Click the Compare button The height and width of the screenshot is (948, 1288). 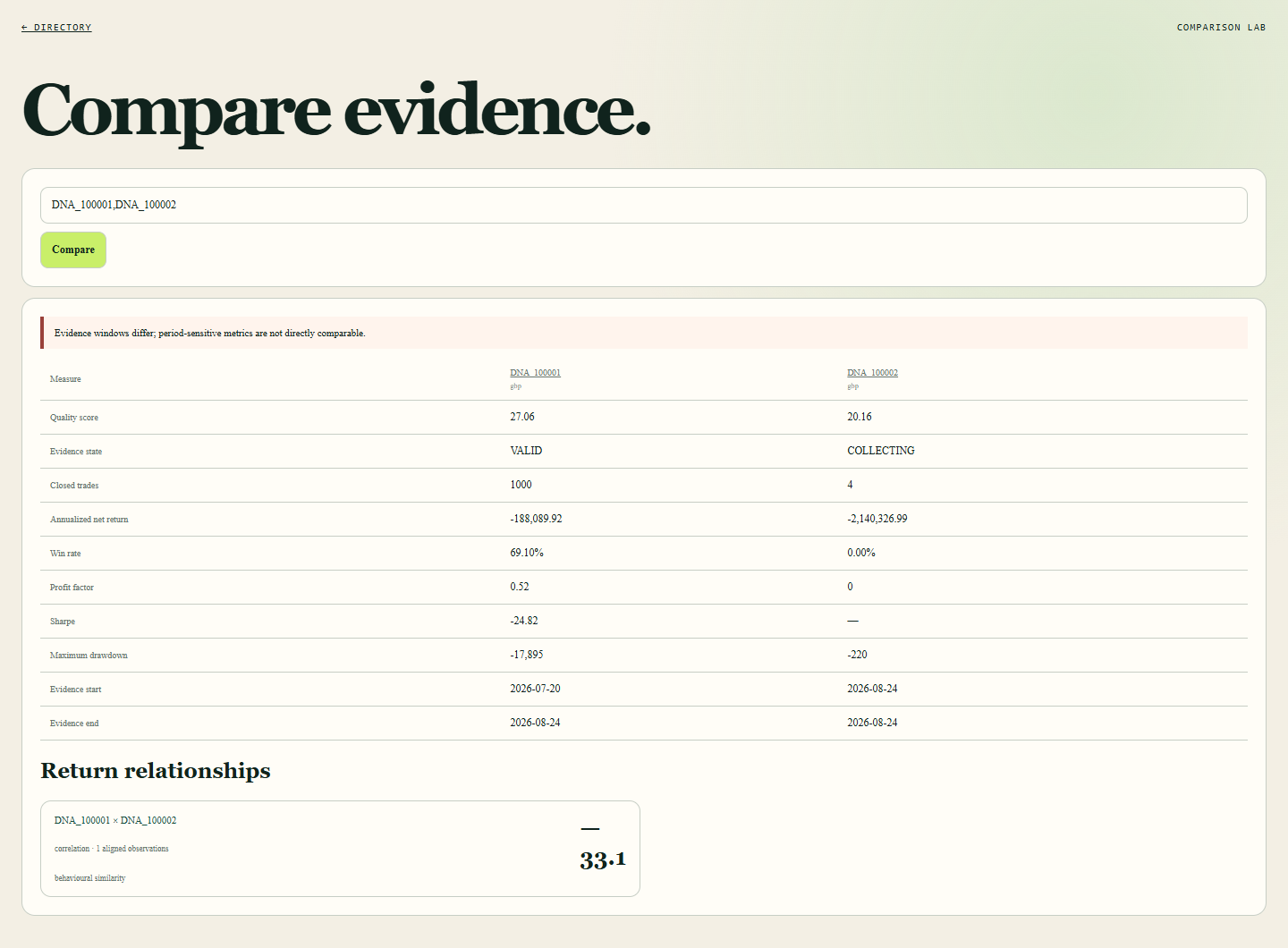click(x=73, y=250)
